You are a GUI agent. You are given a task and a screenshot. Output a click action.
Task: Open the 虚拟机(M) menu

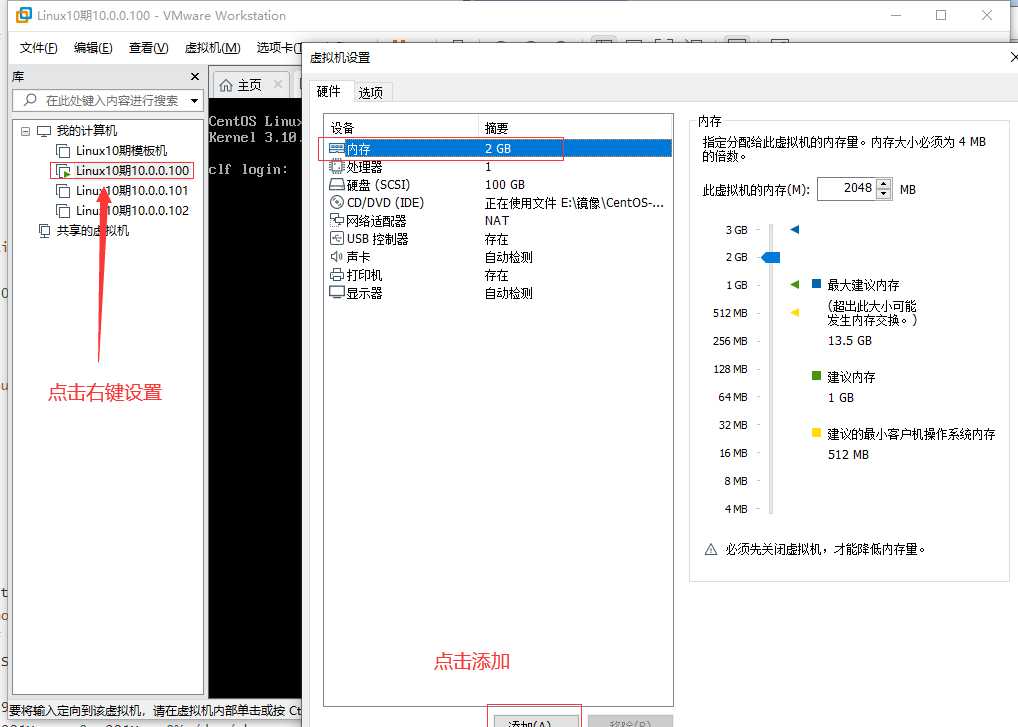click(x=212, y=48)
